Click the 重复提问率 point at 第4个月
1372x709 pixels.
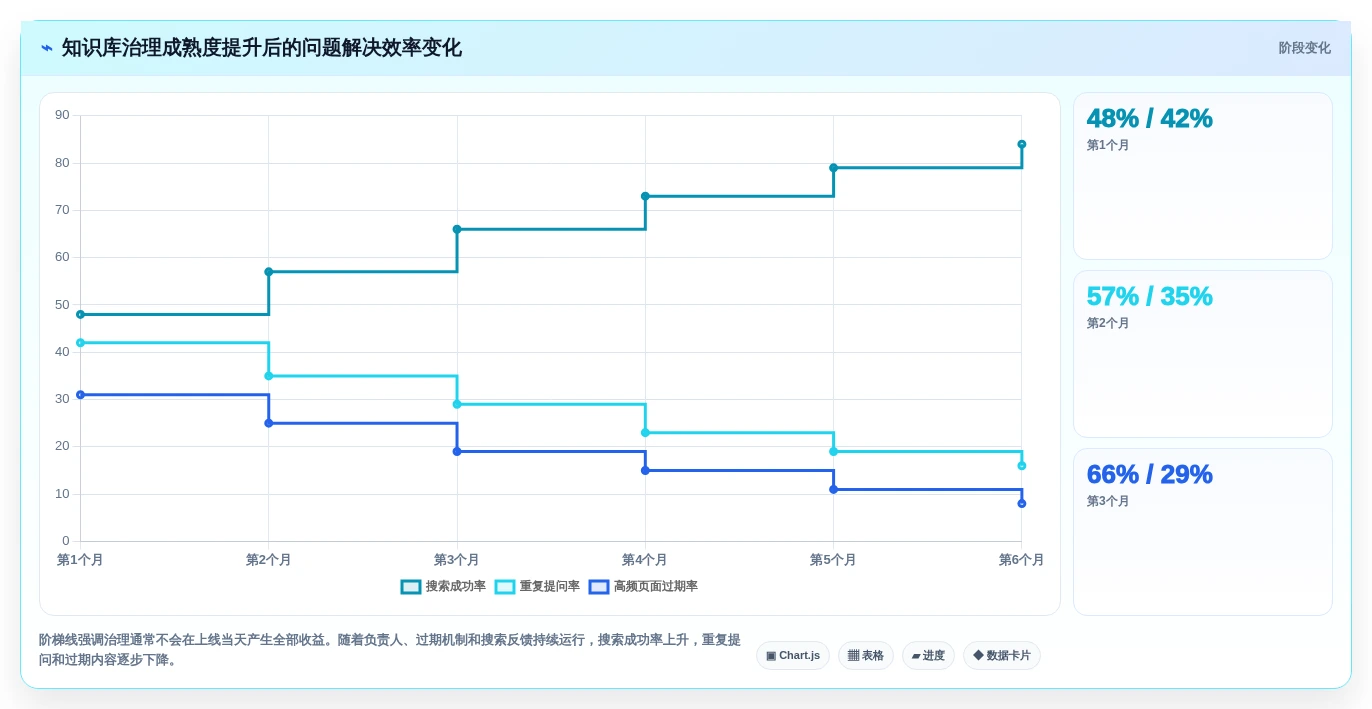pyautogui.click(x=645, y=433)
